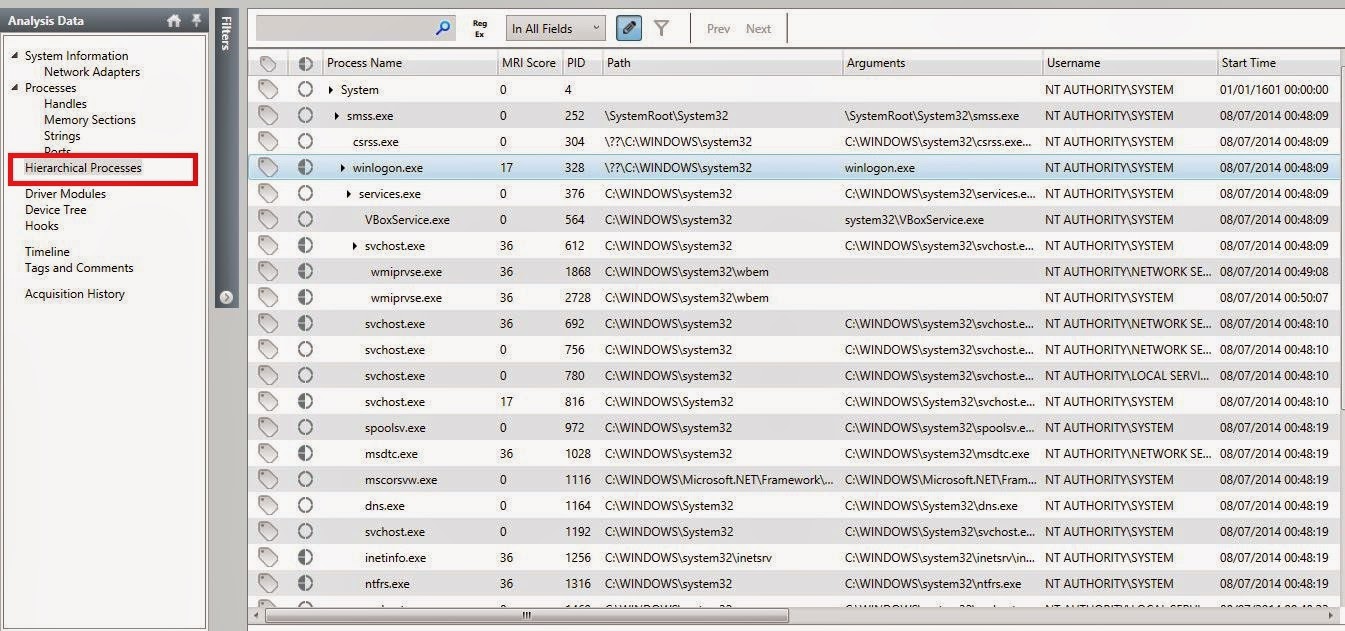The width and height of the screenshot is (1345, 631).
Task: Pin the Analysis Data panel
Action: click(196, 20)
